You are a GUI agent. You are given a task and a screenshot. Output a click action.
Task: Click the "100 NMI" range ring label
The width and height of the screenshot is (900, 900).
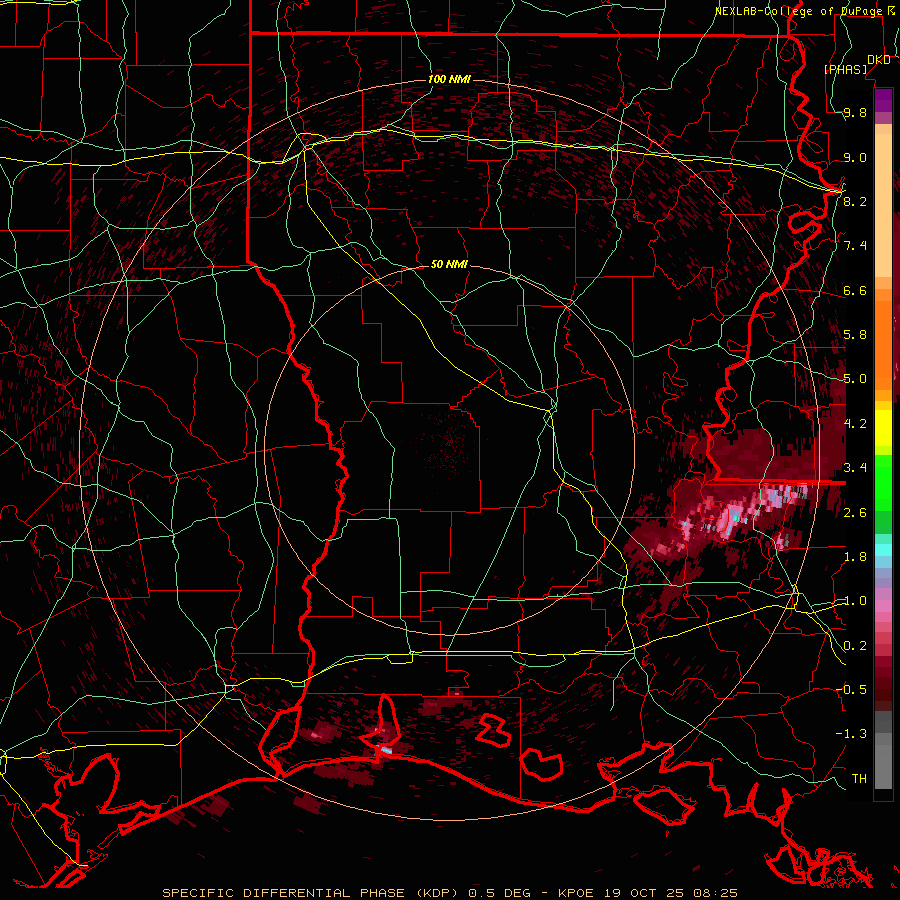(449, 79)
